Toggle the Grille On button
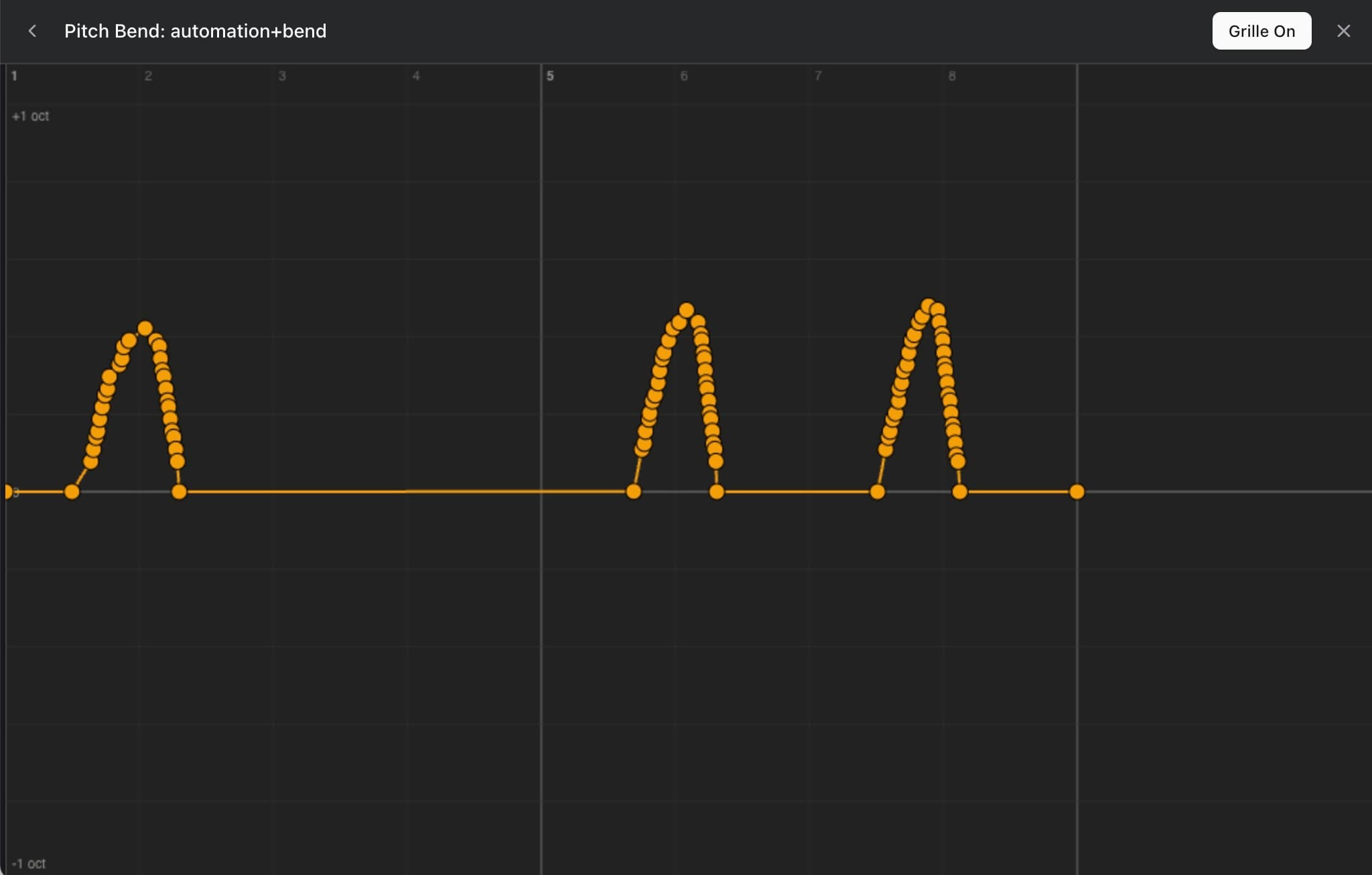Viewport: 1372px width, 875px height. point(1261,31)
